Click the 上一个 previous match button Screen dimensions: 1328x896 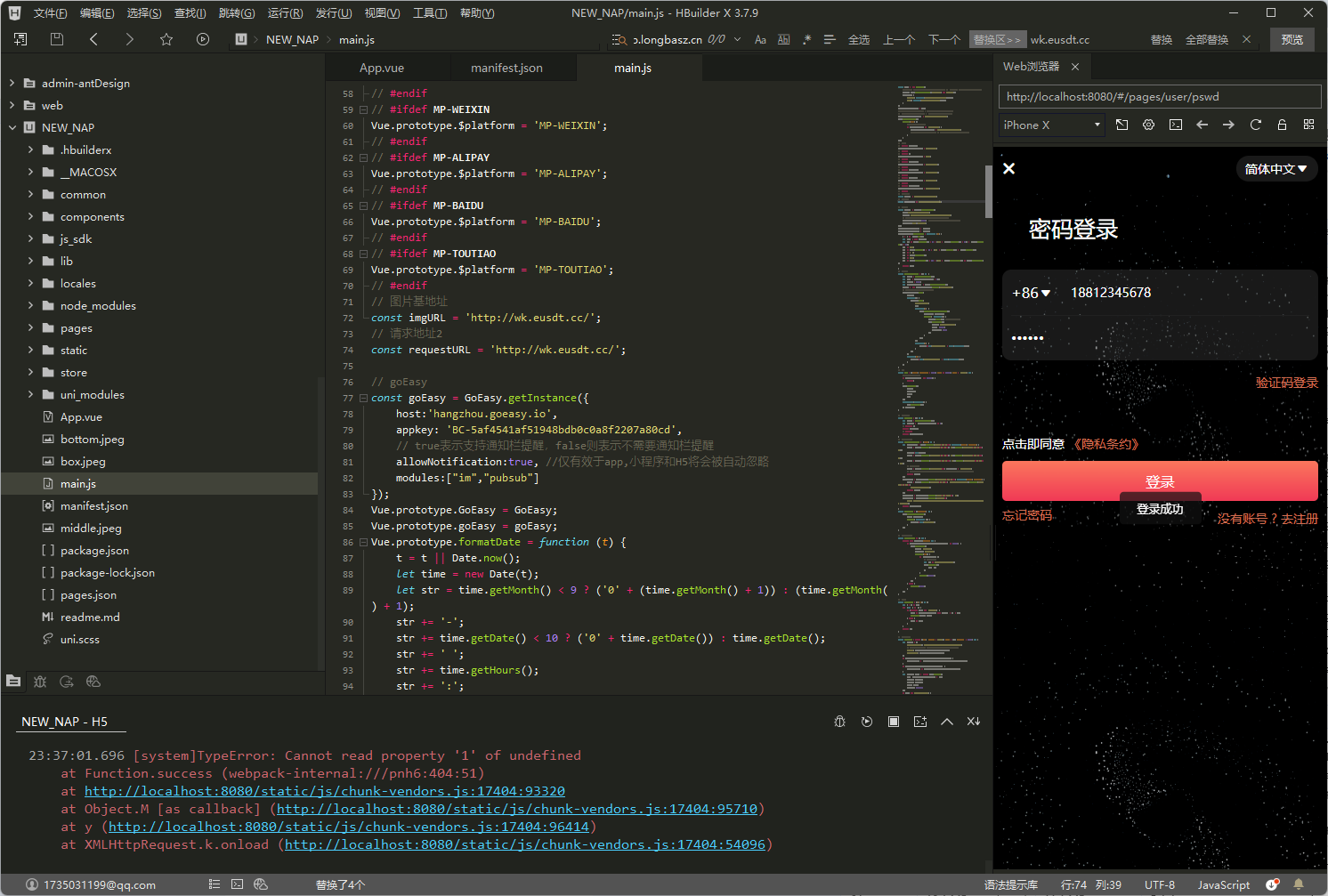point(899,39)
